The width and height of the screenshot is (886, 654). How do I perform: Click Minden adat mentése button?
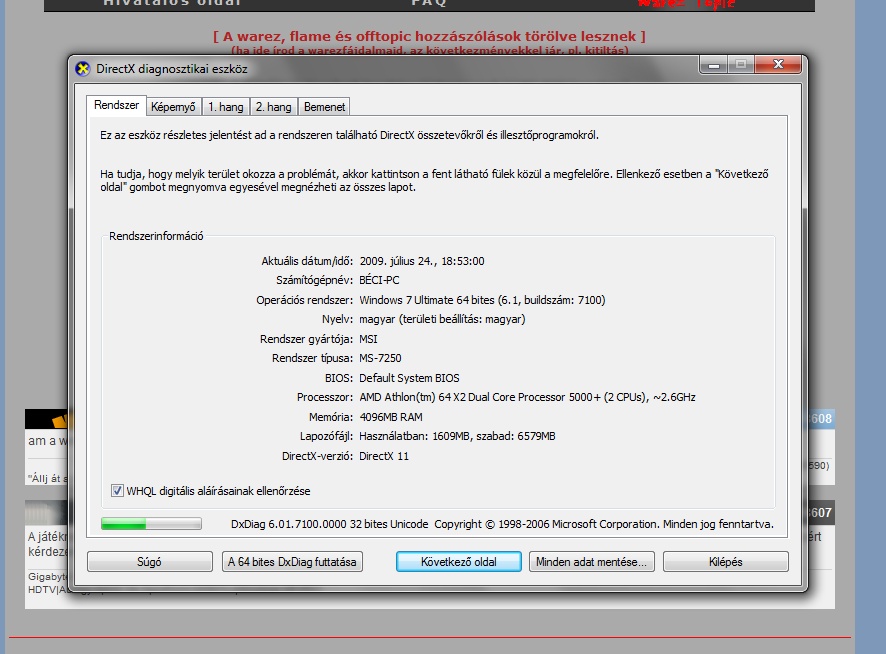(x=593, y=562)
